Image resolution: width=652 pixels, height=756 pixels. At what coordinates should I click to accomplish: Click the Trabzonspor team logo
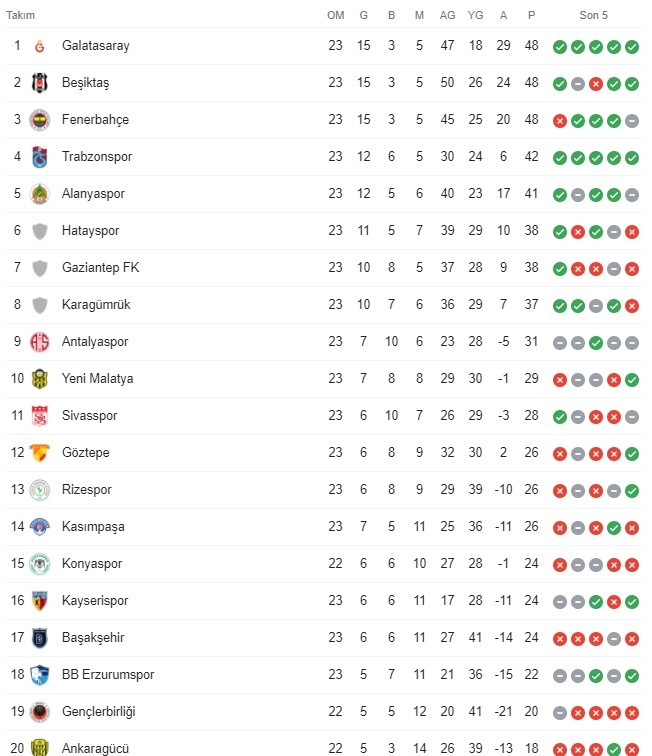pos(40,157)
